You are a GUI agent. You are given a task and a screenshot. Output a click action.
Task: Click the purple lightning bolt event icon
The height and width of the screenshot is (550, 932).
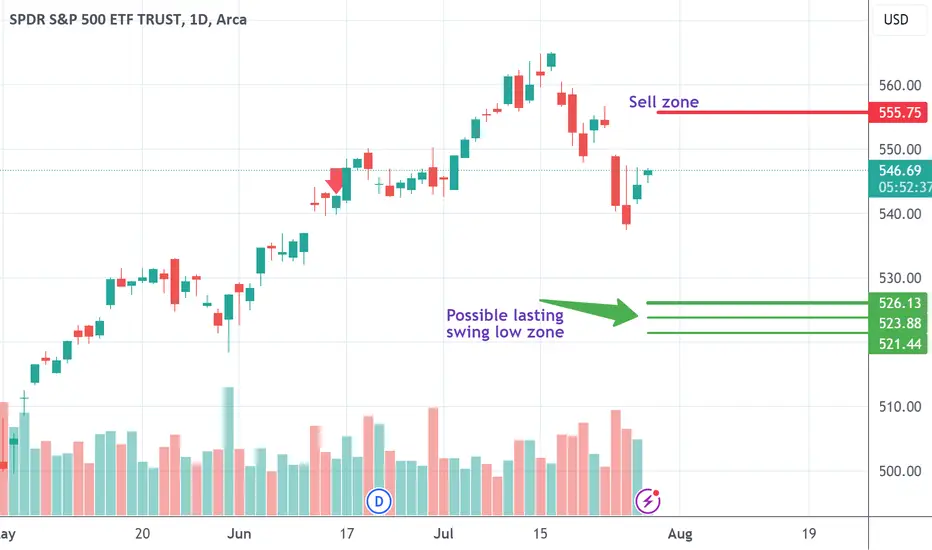point(647,501)
